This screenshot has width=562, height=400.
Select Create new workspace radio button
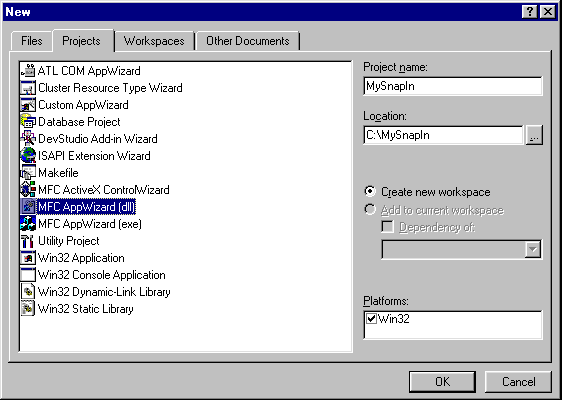pyautogui.click(x=370, y=192)
